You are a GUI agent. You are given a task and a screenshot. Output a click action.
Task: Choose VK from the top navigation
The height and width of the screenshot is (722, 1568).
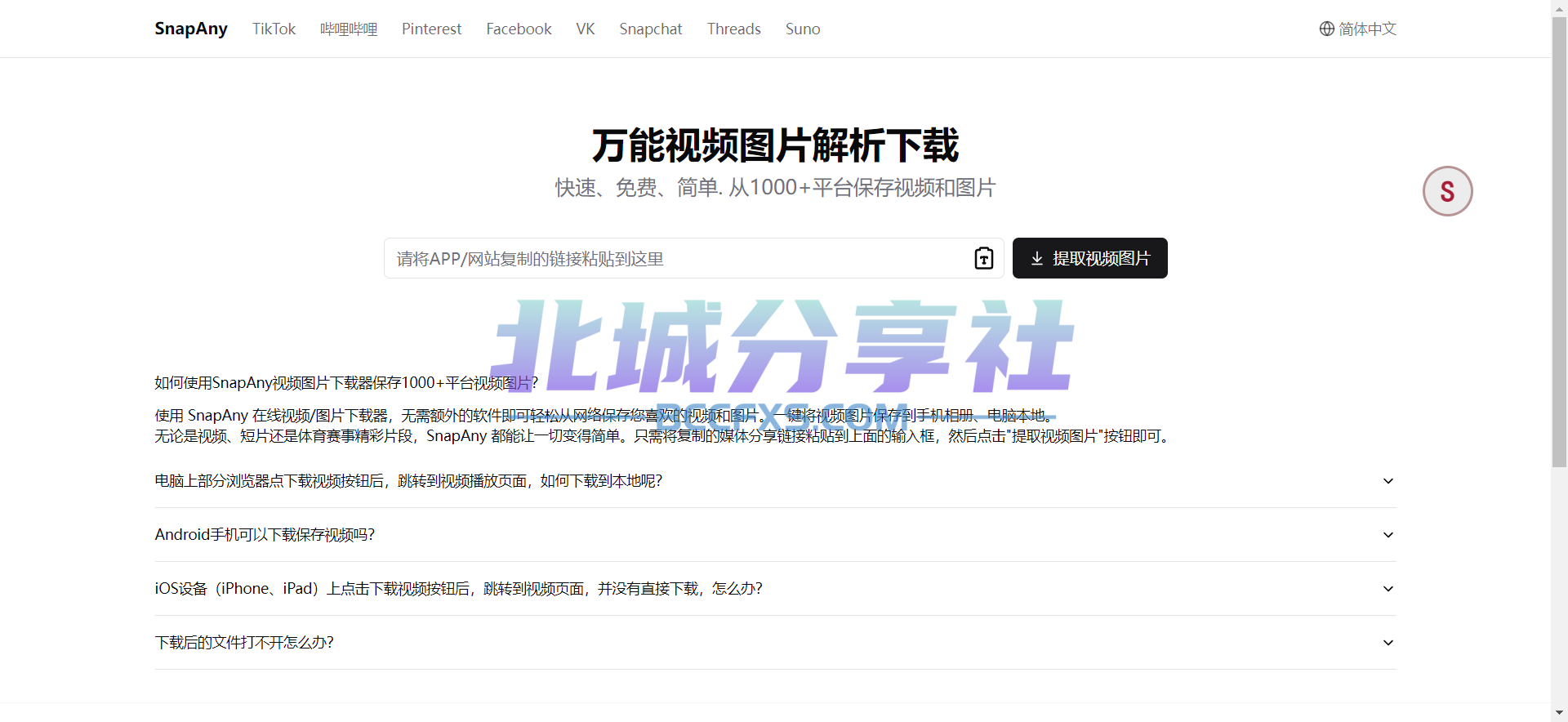point(586,29)
